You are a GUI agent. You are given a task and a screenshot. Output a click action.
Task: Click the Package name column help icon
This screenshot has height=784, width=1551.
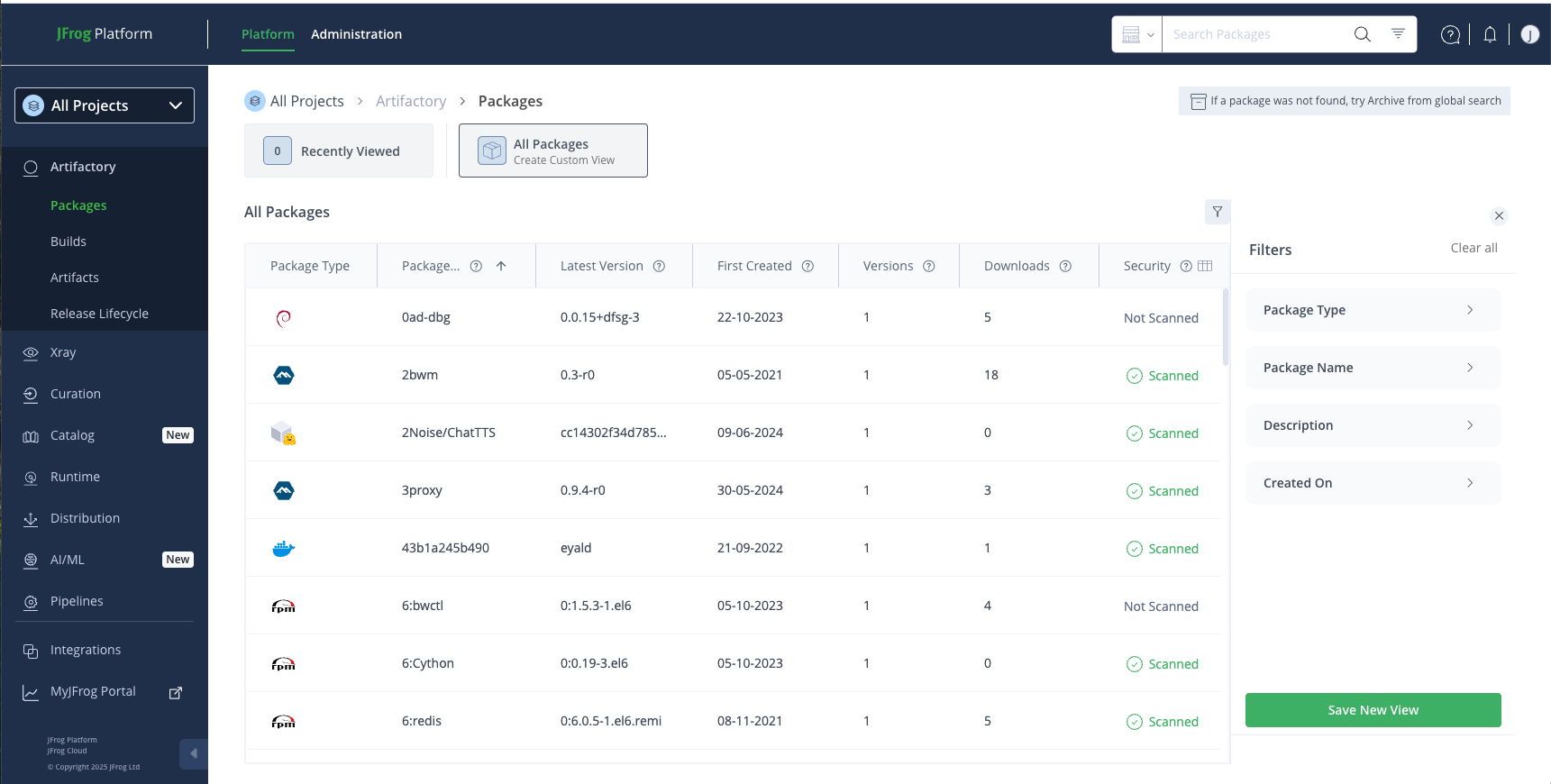click(476, 266)
